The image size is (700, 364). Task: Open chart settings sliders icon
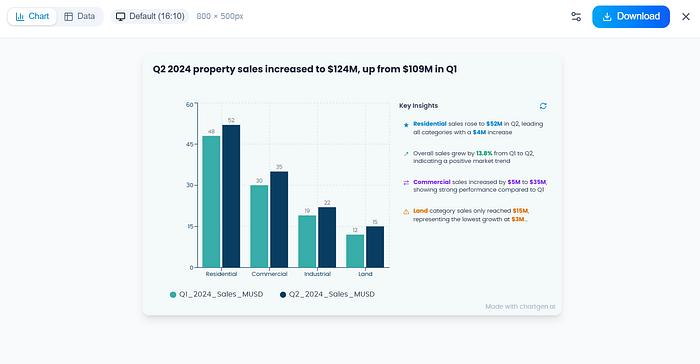(576, 17)
